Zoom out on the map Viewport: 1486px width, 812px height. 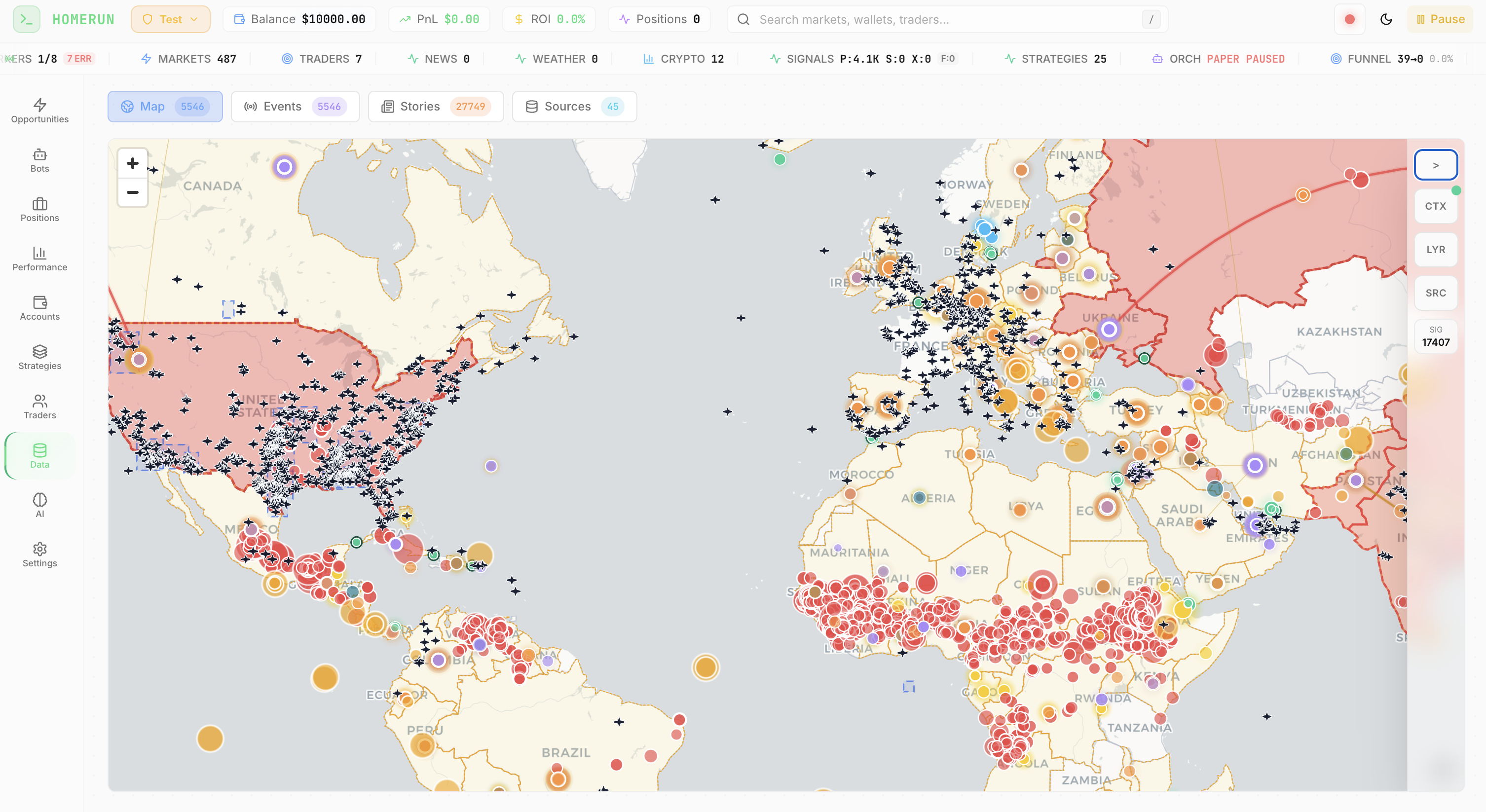[x=133, y=192]
